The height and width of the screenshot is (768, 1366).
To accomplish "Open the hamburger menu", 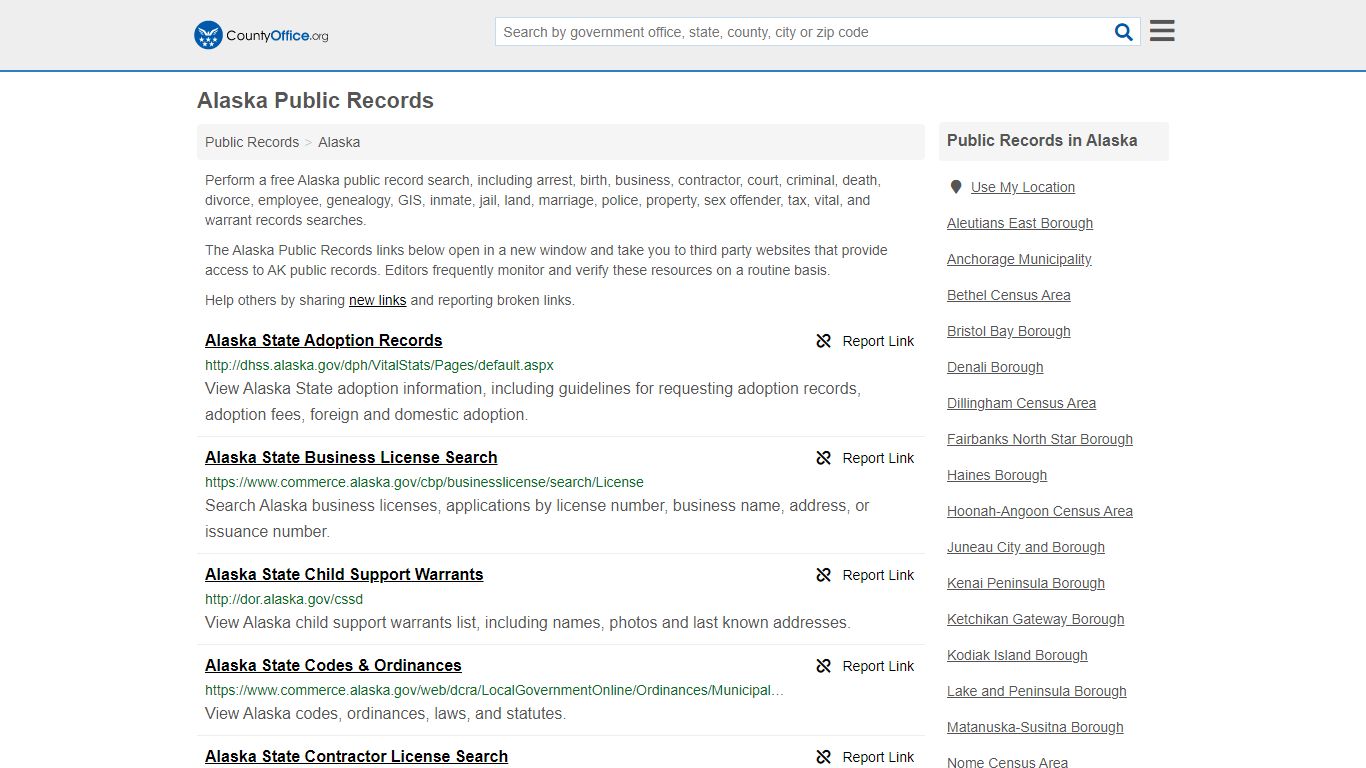I will click(x=1162, y=31).
